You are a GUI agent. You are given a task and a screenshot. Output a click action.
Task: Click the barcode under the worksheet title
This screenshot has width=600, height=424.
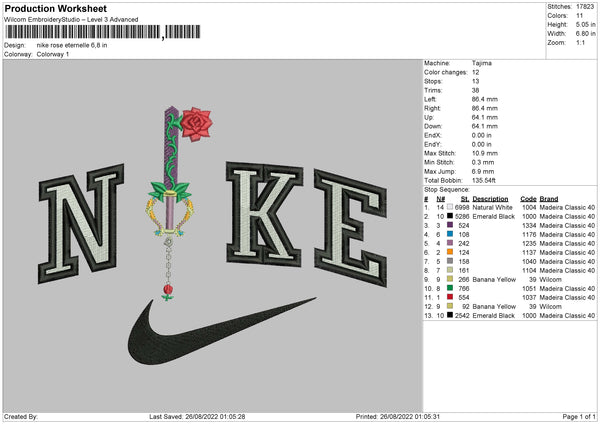coord(103,32)
